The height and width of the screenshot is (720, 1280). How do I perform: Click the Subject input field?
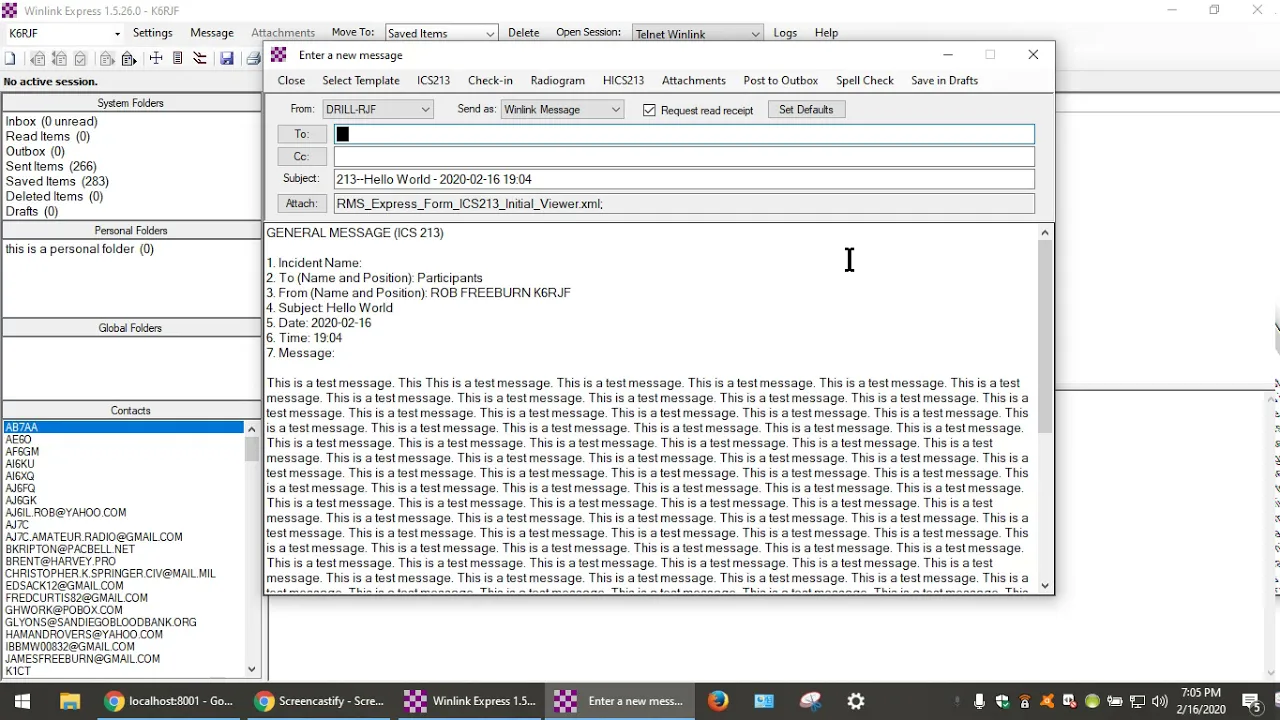tap(684, 179)
